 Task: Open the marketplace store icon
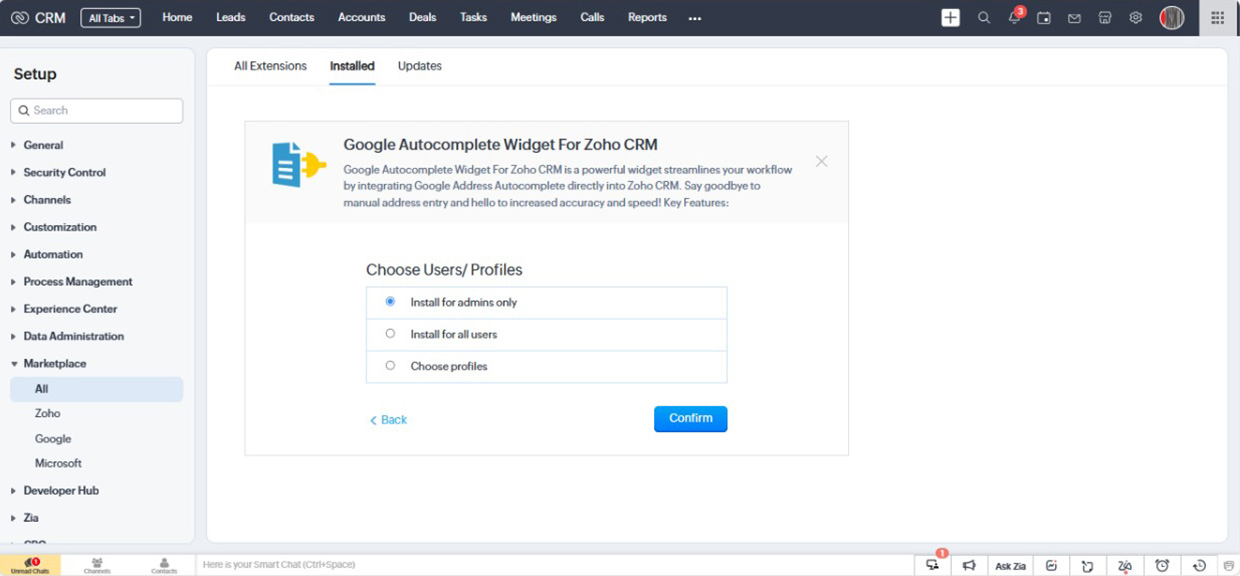pyautogui.click(x=1105, y=18)
